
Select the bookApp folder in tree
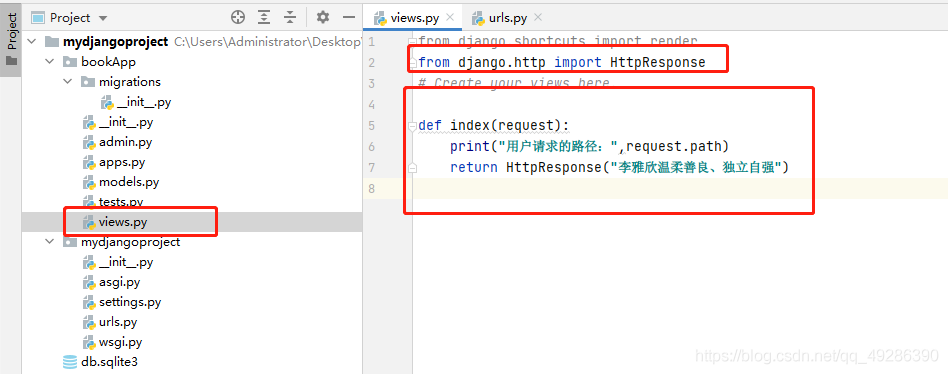click(x=108, y=62)
